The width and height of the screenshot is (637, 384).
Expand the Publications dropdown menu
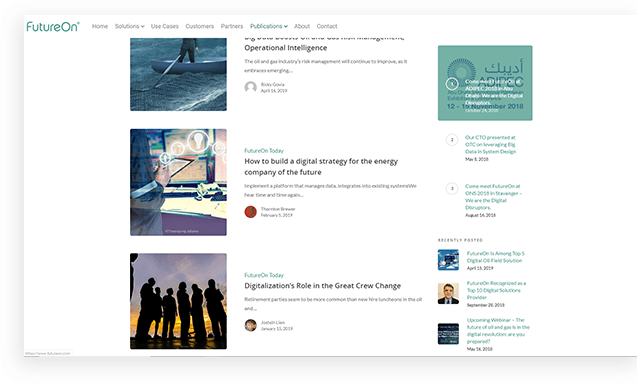point(269,26)
